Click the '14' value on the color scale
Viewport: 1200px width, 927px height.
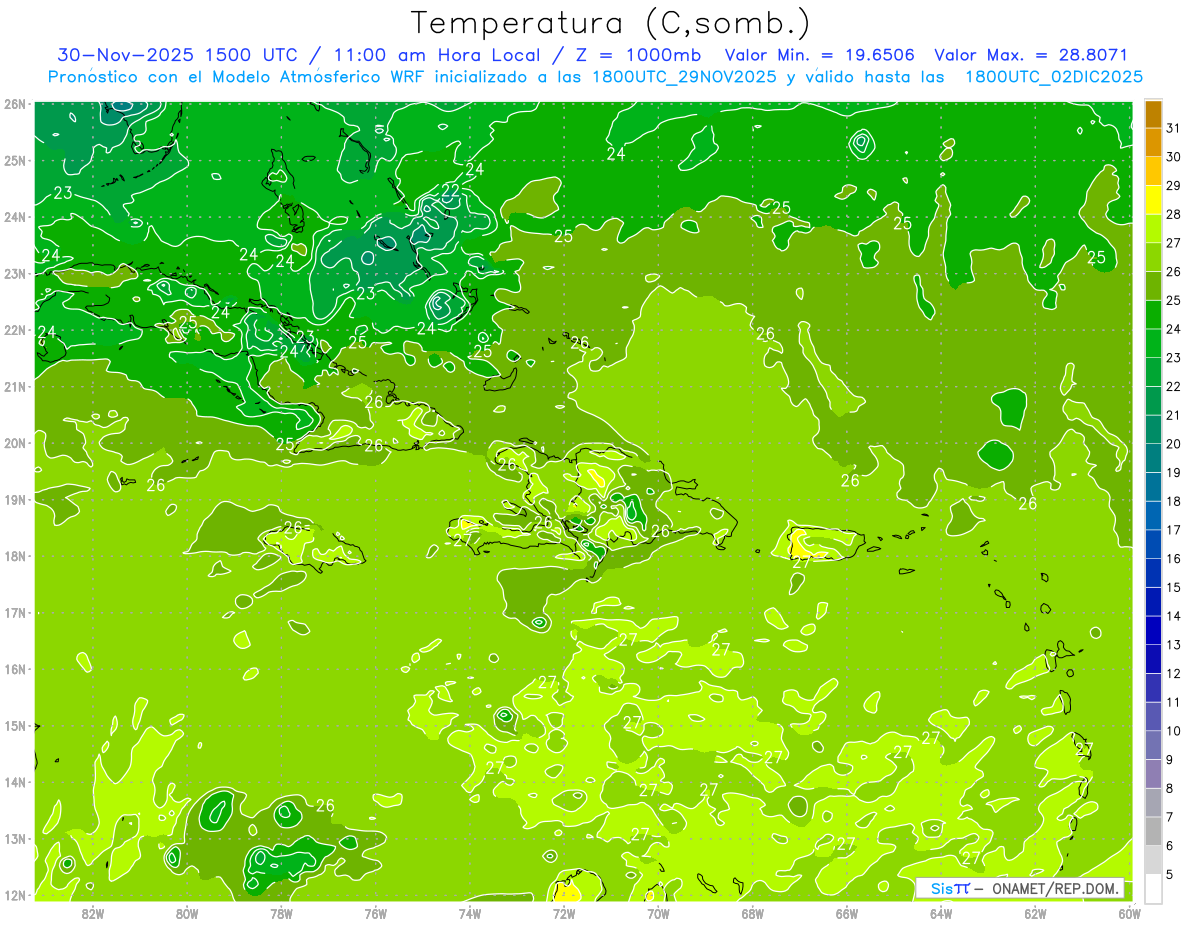tap(1174, 616)
